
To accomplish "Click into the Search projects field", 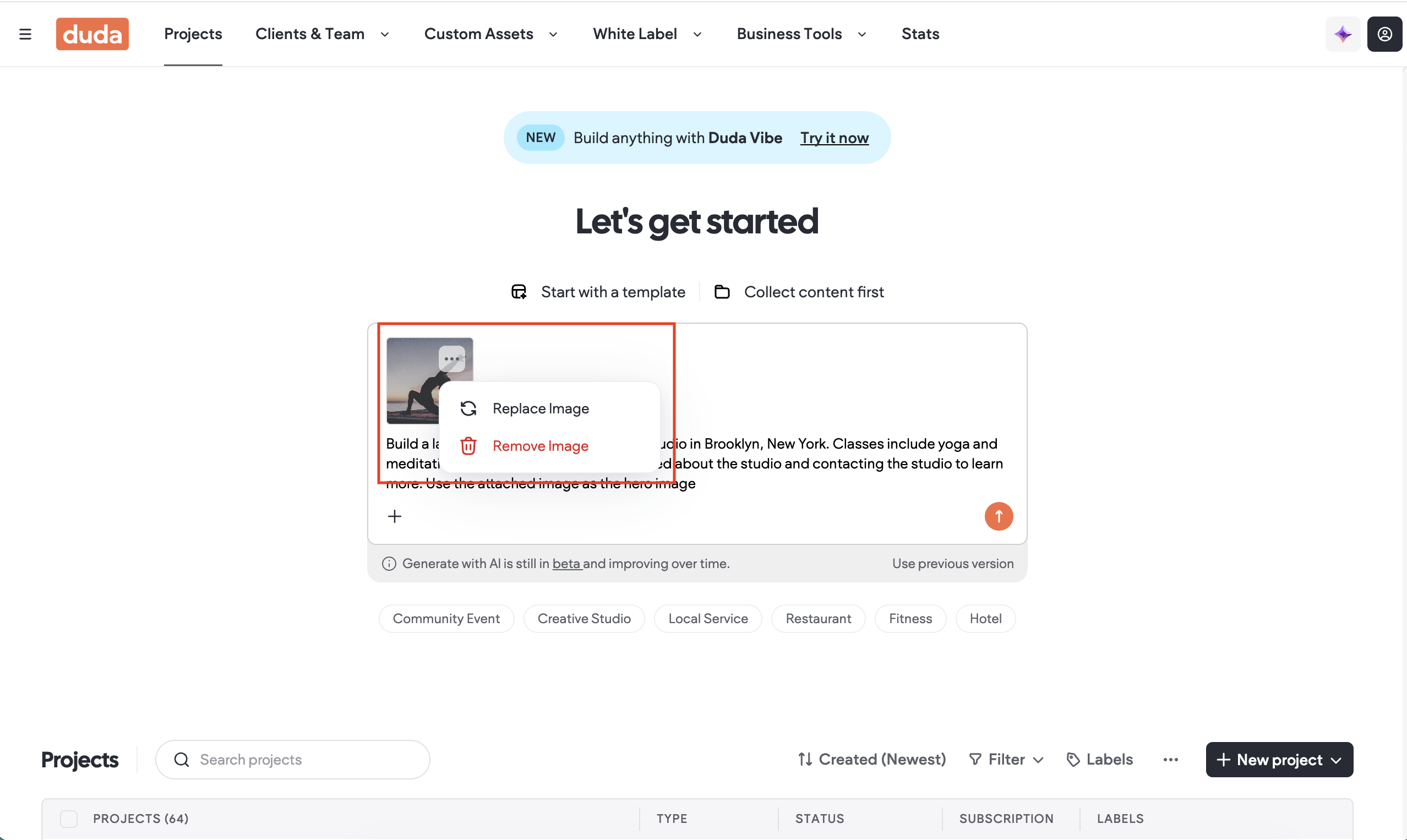I will point(293,760).
